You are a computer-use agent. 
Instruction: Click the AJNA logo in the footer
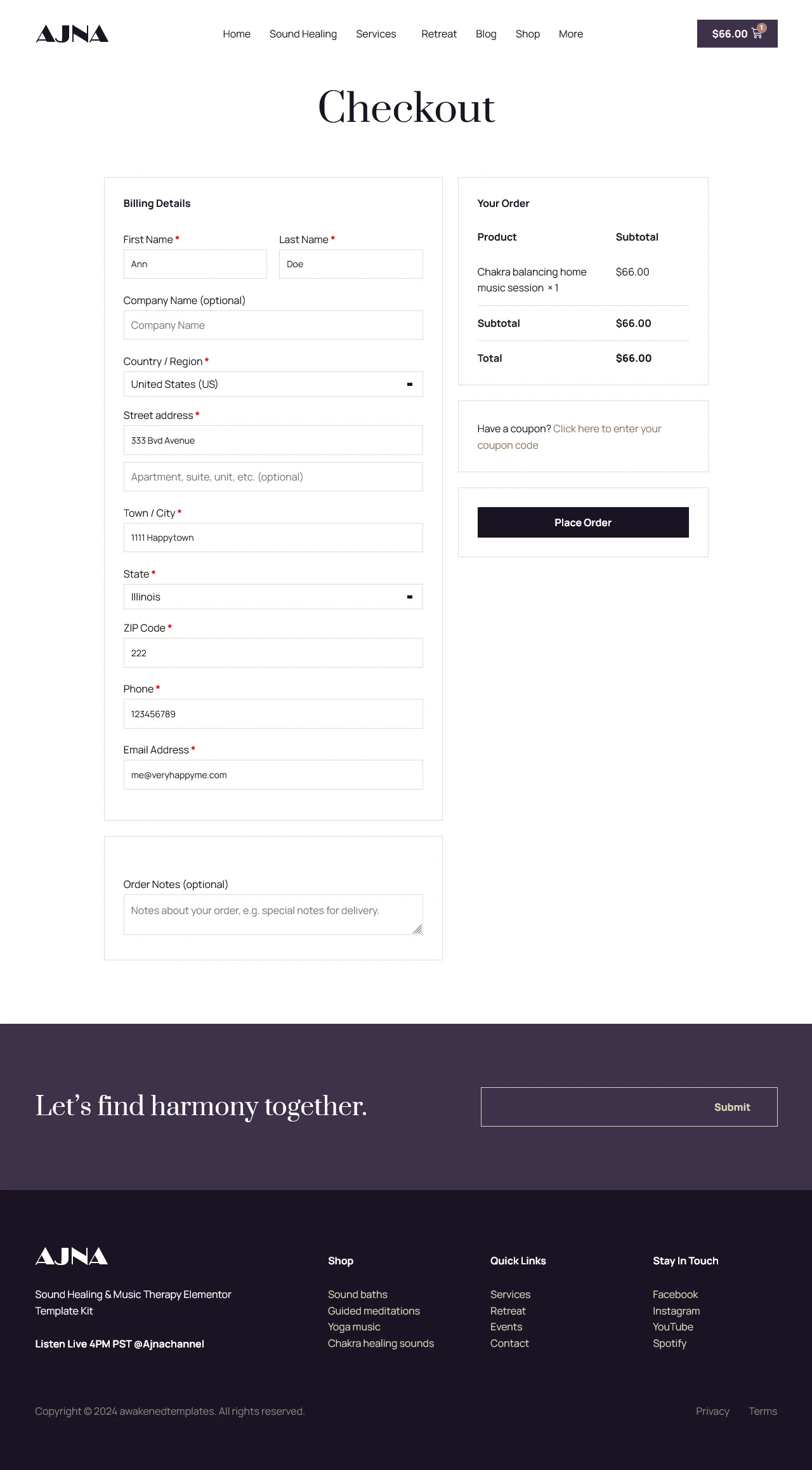[x=72, y=1255]
